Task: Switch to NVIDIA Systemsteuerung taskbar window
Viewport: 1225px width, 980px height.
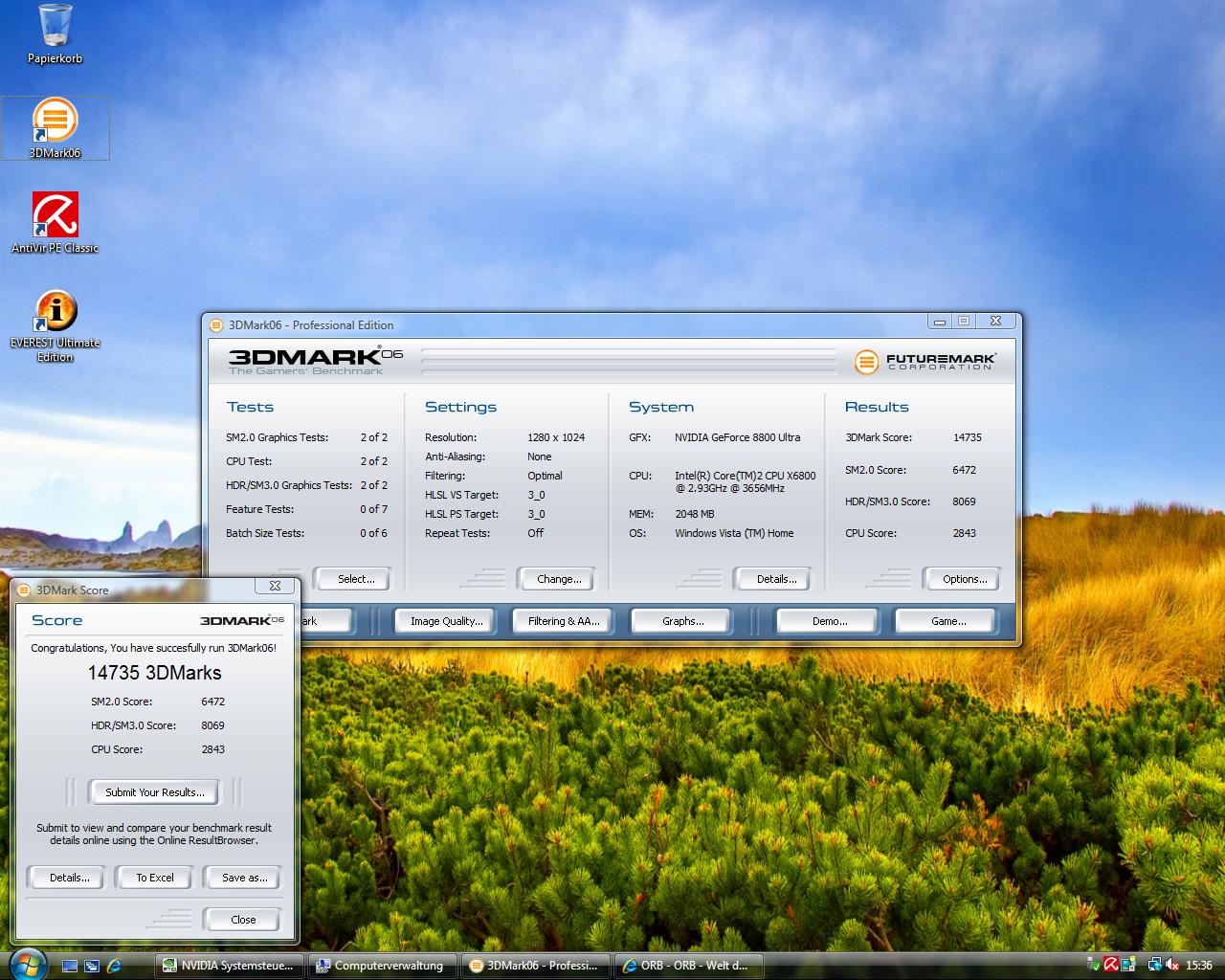Action: (231, 966)
